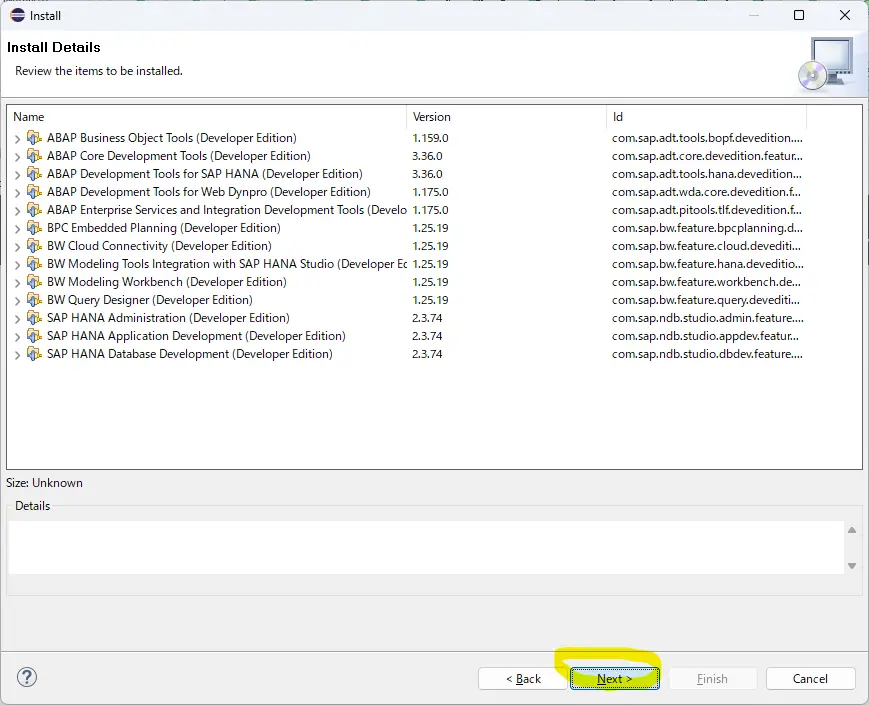Expand BW Cloud Connectivity row

[x=17, y=247]
